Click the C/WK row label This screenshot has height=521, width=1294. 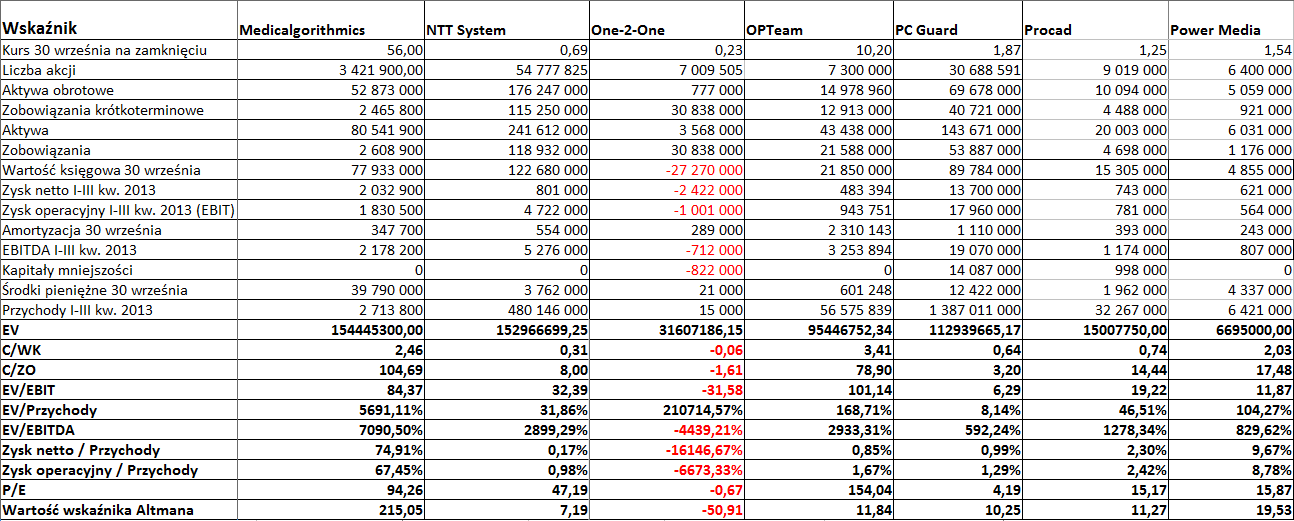tap(20, 350)
